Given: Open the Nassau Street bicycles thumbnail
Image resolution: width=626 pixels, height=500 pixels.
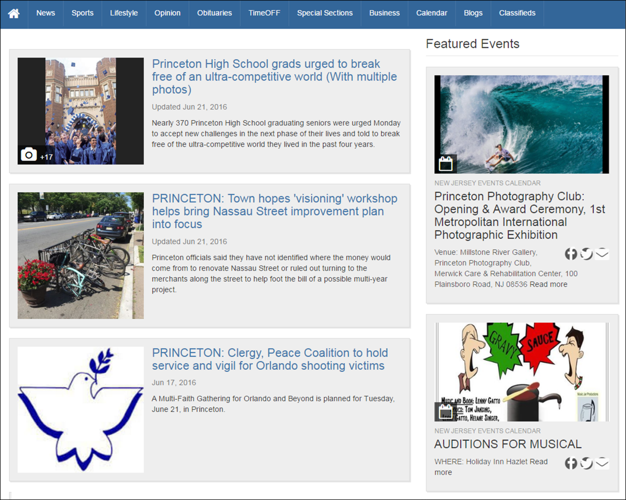Looking at the screenshot, I should point(81,256).
